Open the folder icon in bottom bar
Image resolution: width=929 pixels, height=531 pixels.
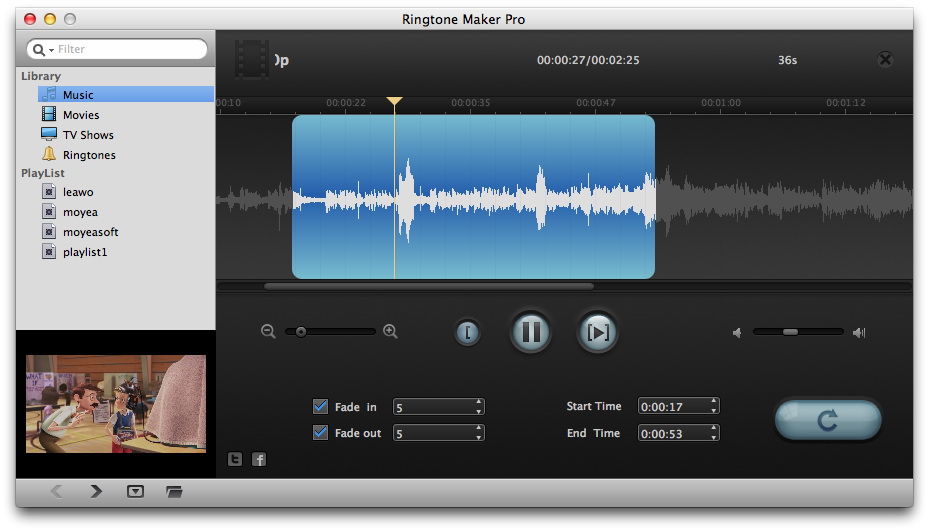(x=174, y=491)
